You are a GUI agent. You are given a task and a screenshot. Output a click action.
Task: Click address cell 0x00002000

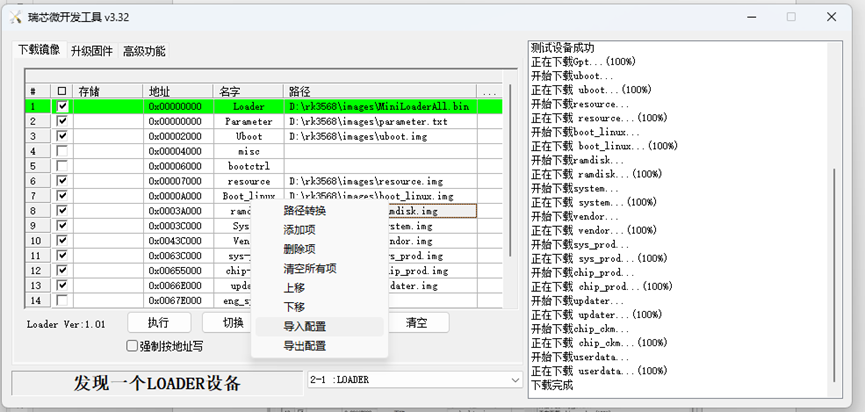178,136
